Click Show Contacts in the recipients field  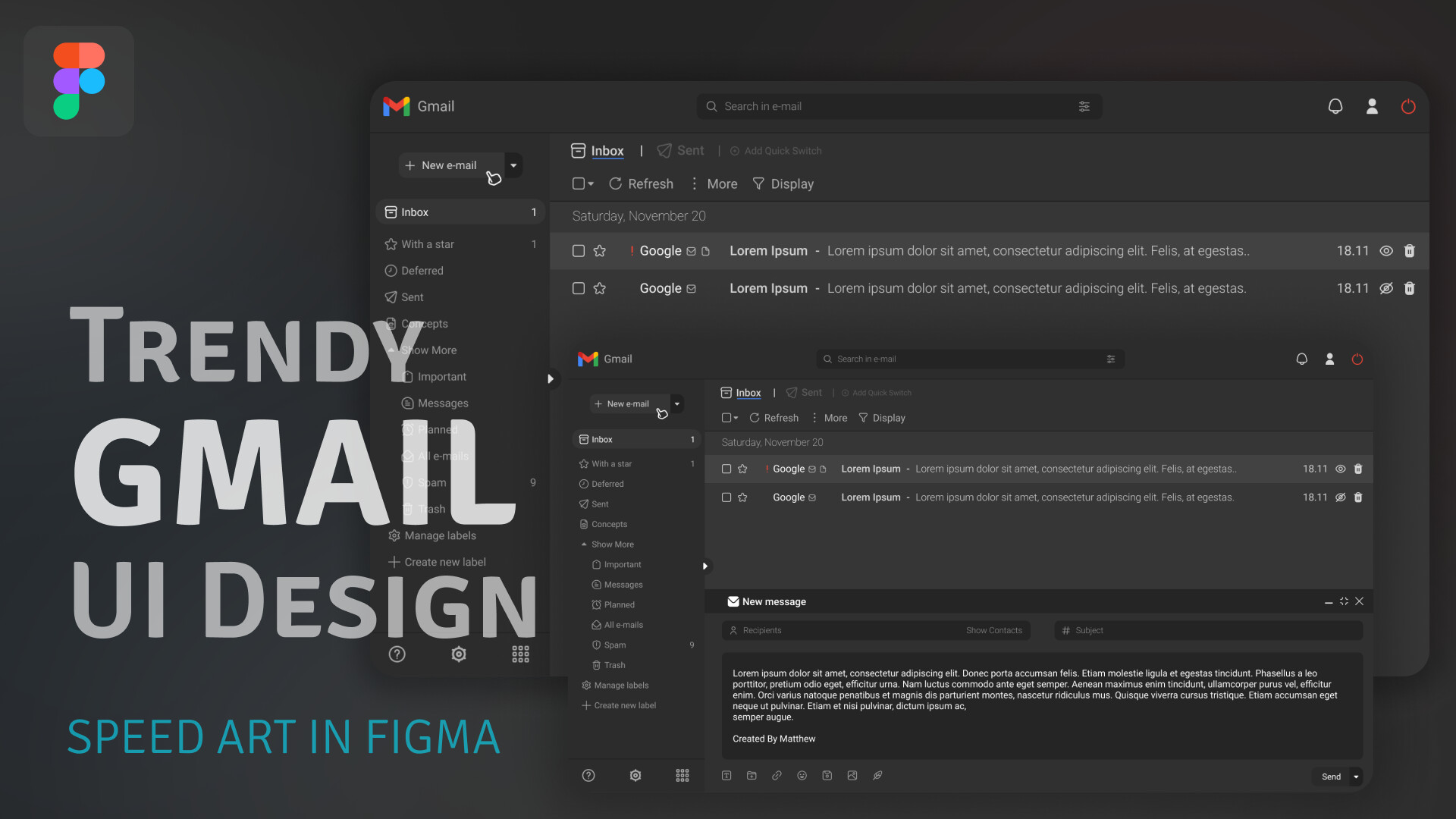(993, 630)
